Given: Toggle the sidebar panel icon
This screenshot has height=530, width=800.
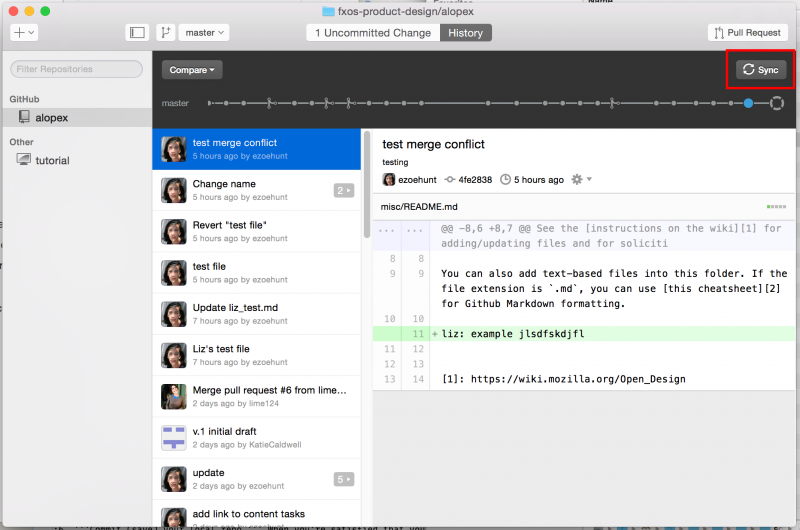Looking at the screenshot, I should click(x=137, y=33).
